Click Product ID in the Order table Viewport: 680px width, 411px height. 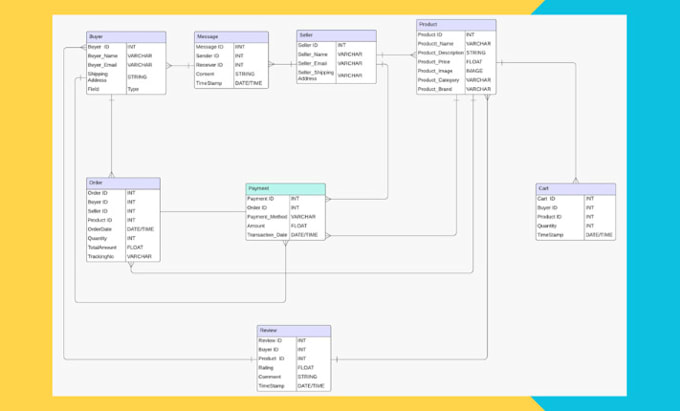click(100, 220)
